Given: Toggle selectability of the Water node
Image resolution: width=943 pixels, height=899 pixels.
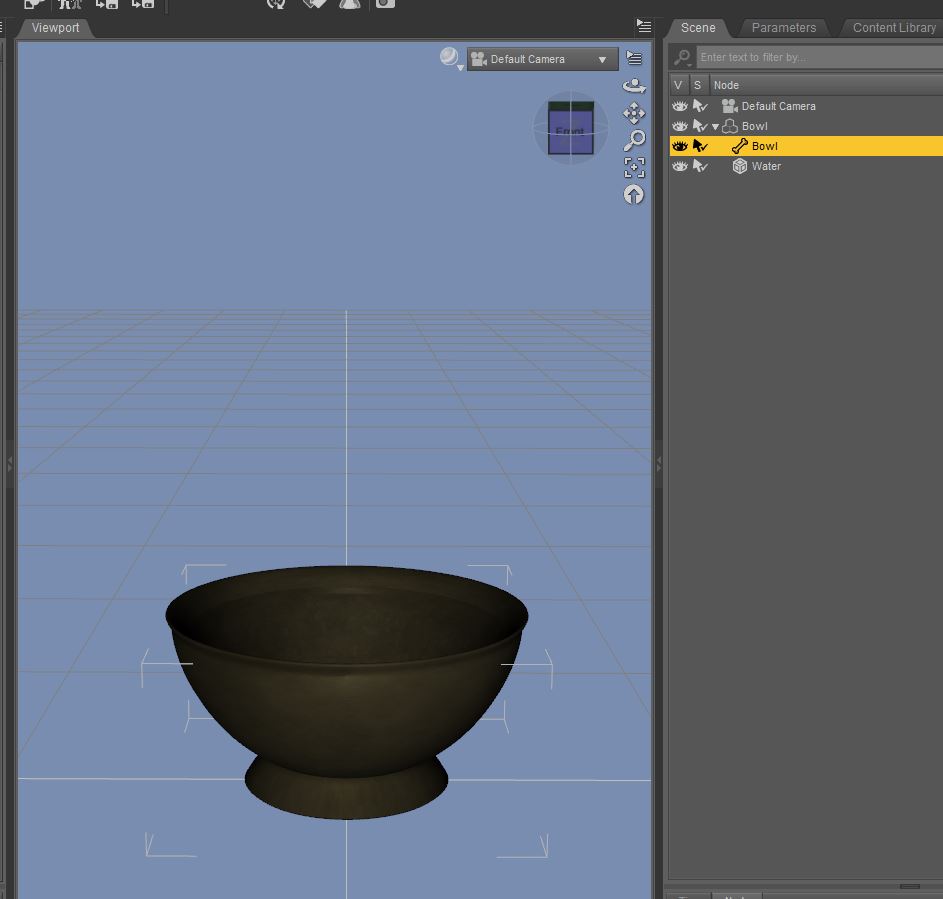Looking at the screenshot, I should (700, 167).
